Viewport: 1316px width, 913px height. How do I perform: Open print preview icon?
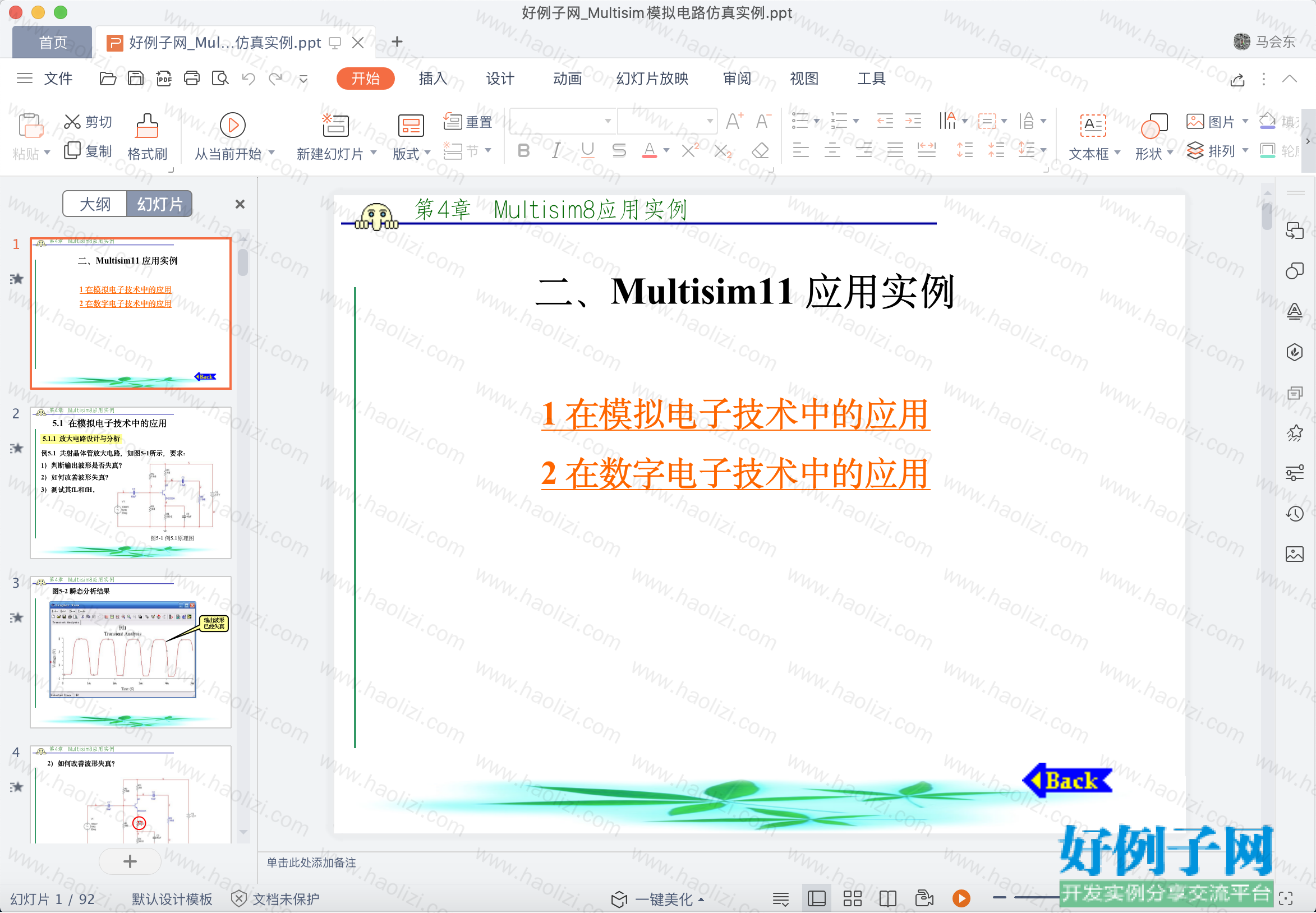(x=220, y=79)
